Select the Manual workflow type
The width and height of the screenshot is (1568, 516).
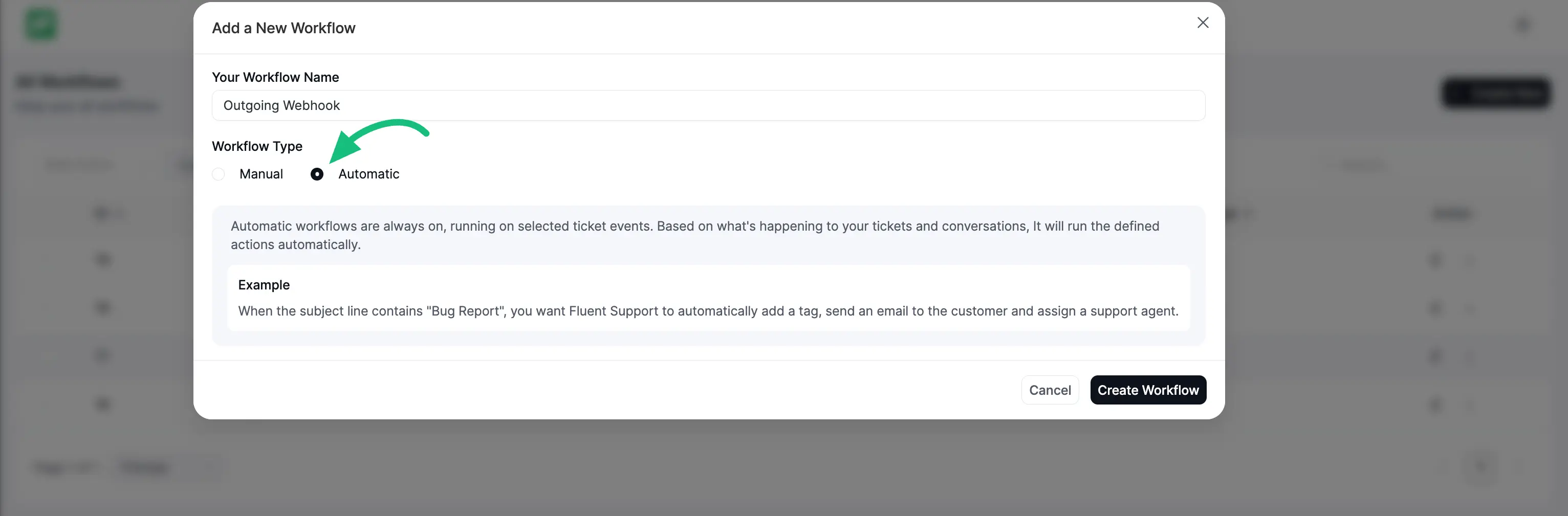point(219,174)
